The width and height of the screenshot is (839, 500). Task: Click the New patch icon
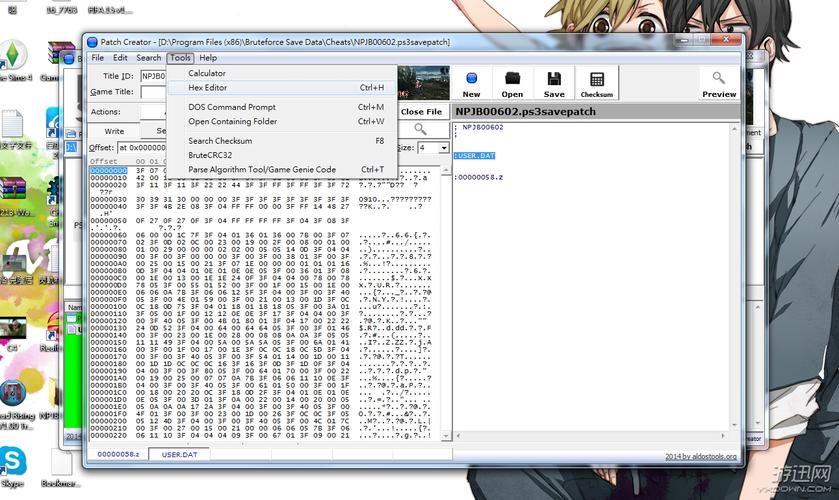[x=471, y=84]
